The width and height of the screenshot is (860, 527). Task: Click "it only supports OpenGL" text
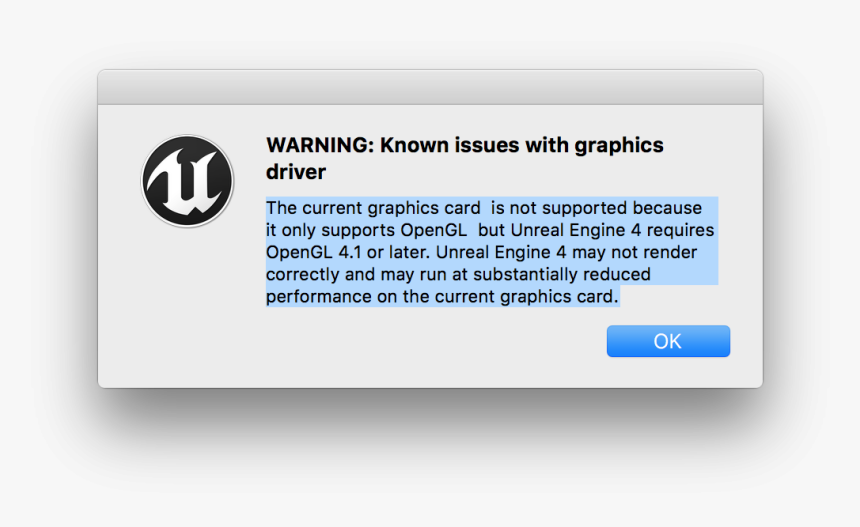(366, 230)
